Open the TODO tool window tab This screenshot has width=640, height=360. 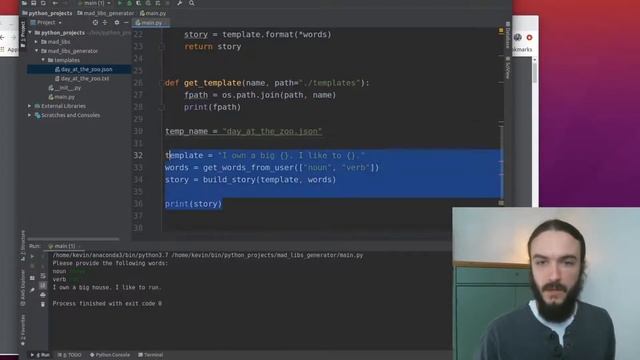(x=69, y=355)
